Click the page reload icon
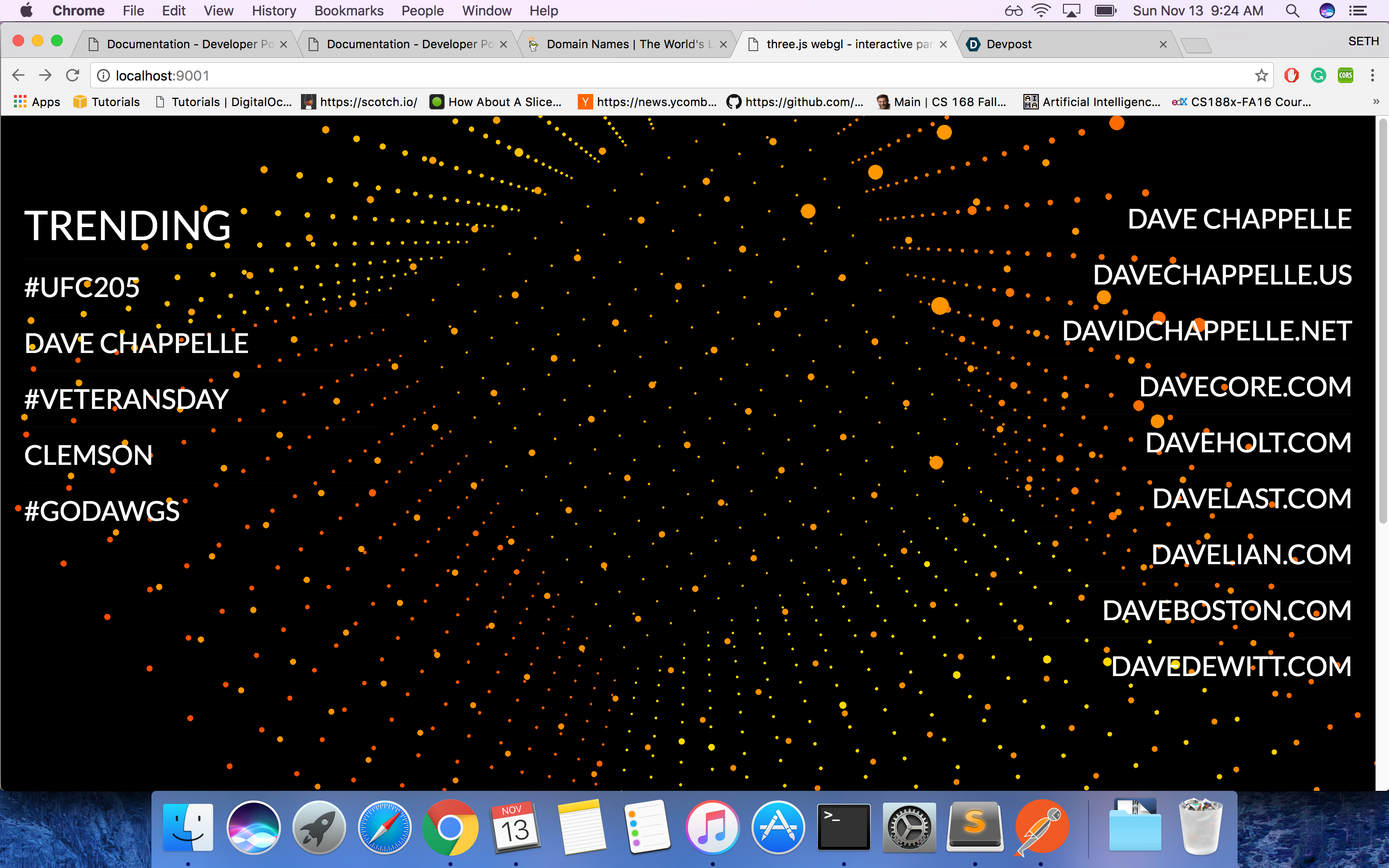The height and width of the screenshot is (868, 1389). [72, 75]
